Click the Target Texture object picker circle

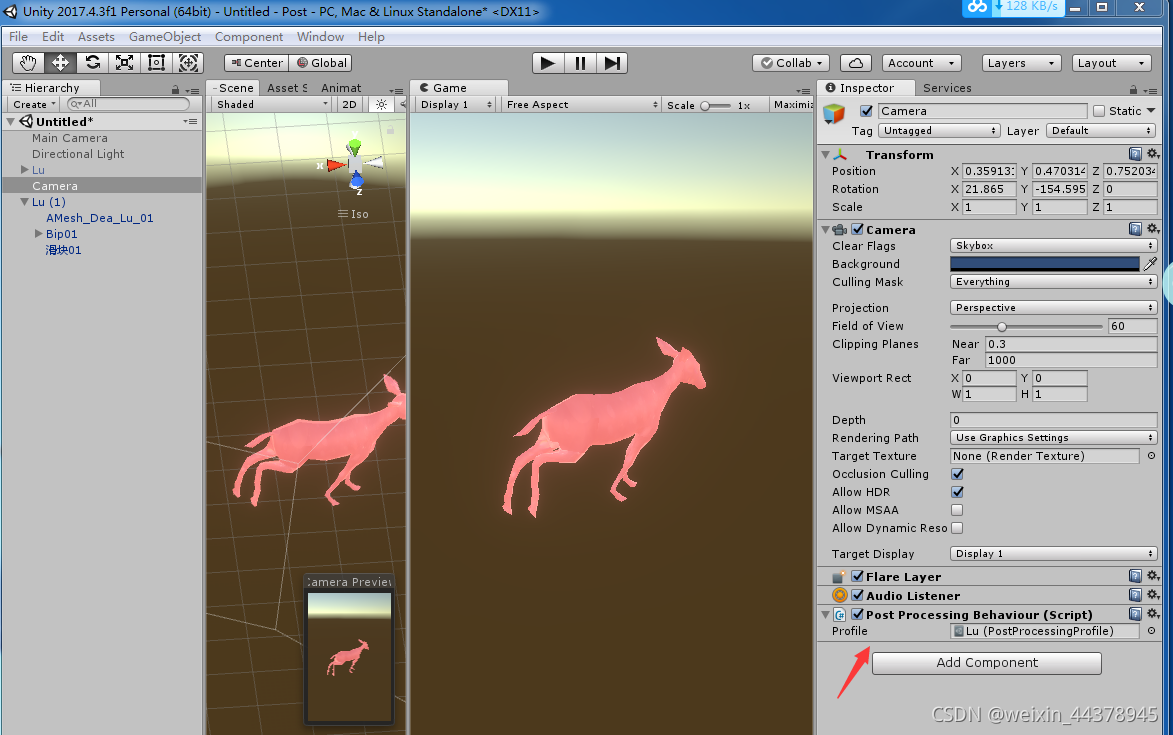pos(1151,455)
